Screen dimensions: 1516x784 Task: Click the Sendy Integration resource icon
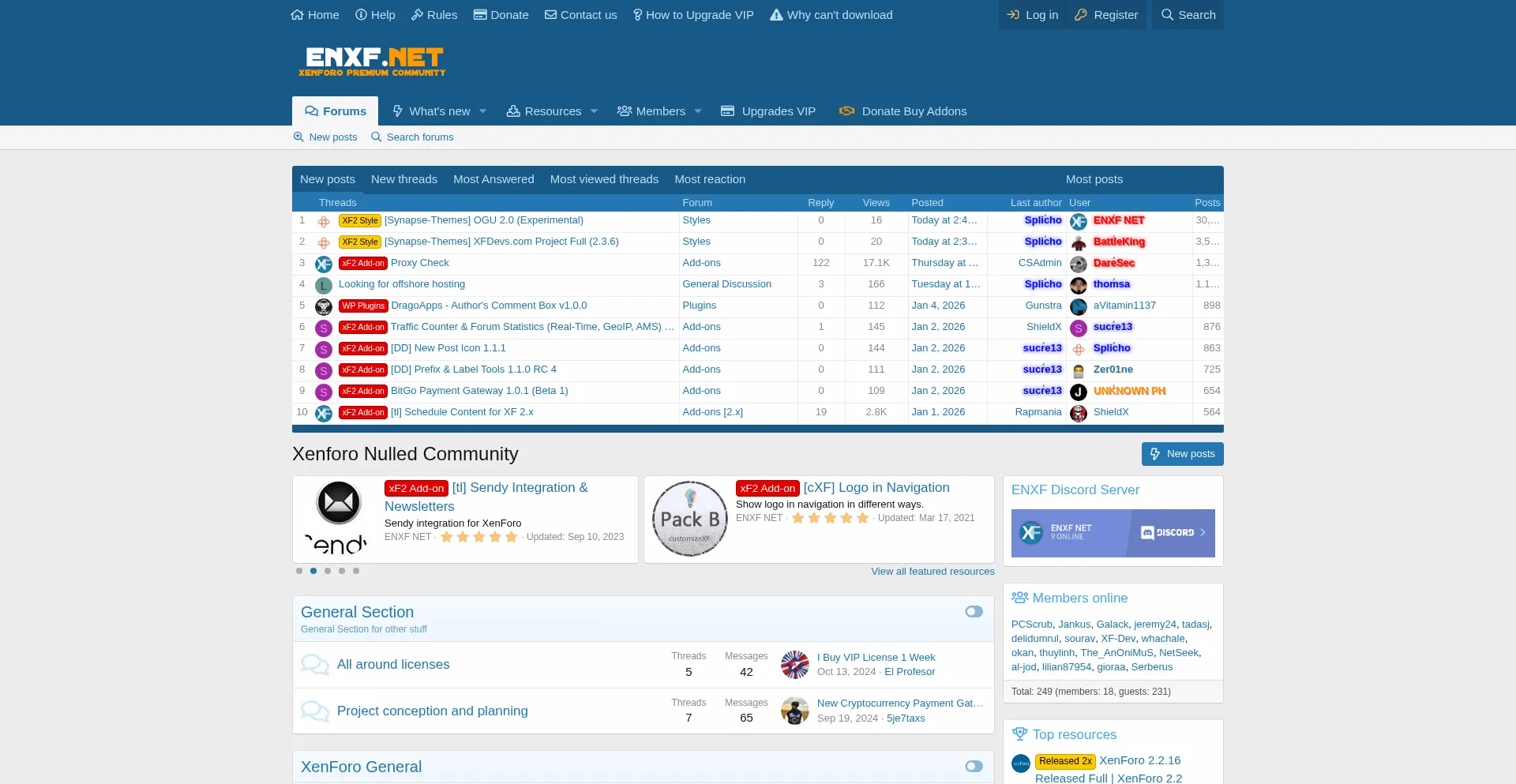339,519
